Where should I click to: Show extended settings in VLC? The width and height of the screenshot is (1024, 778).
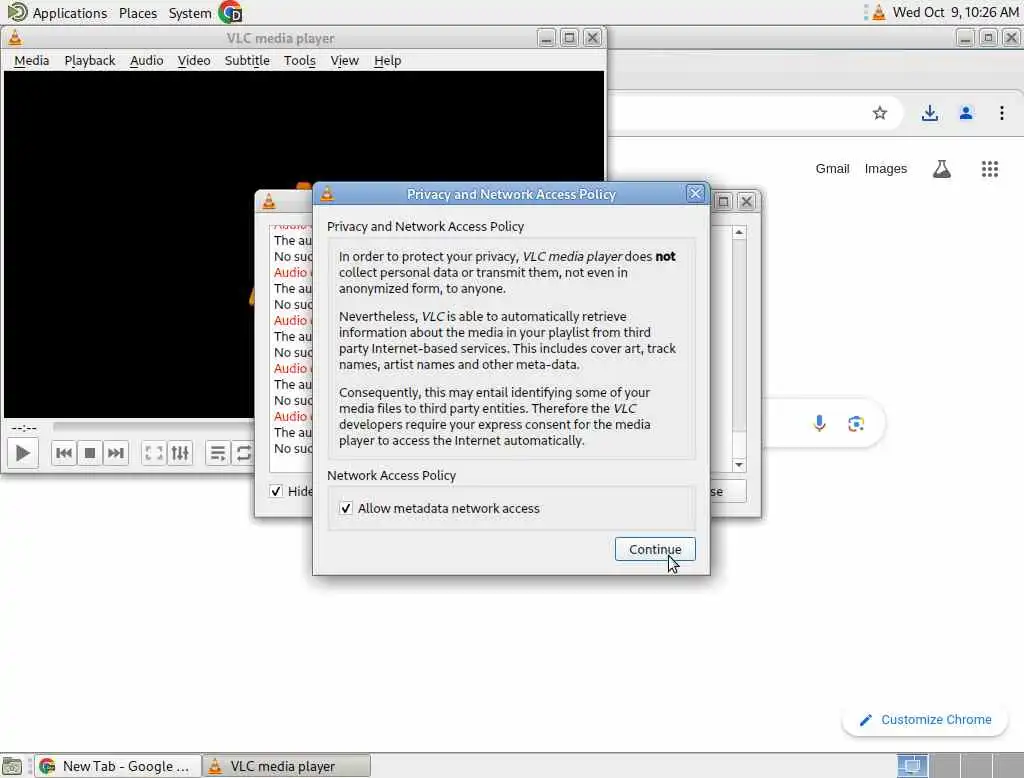tap(180, 453)
